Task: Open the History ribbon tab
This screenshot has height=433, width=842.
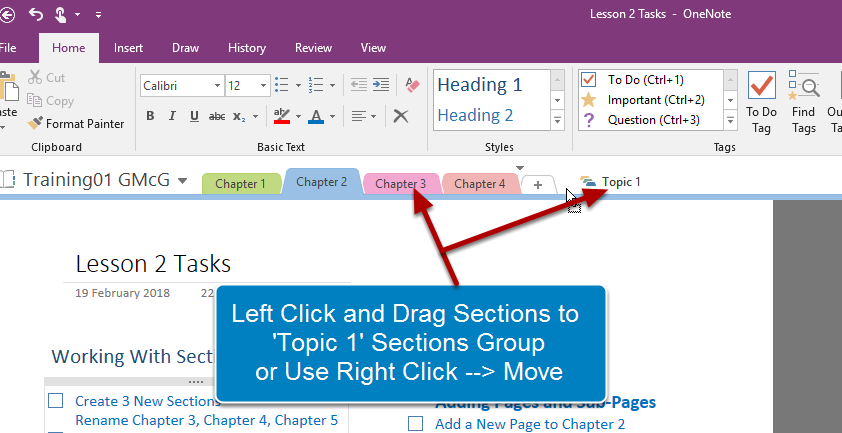Action: [x=246, y=48]
